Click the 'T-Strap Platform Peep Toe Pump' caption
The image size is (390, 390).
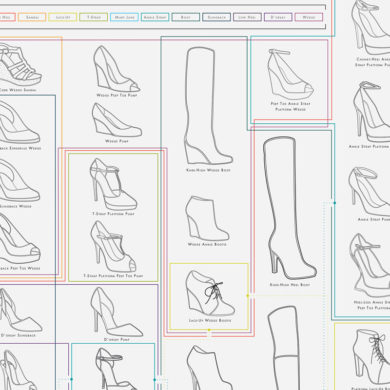click(113, 276)
